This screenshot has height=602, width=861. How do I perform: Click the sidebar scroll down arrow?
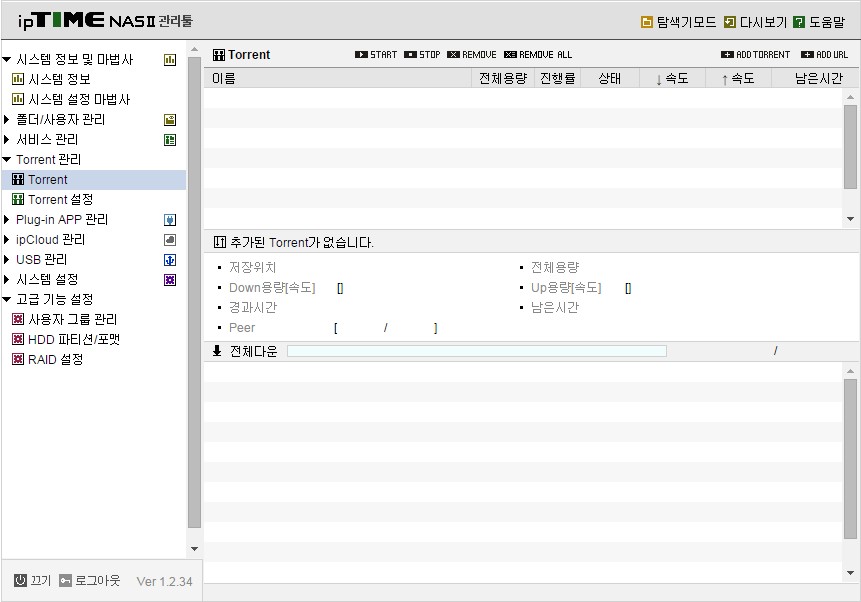pyautogui.click(x=194, y=549)
